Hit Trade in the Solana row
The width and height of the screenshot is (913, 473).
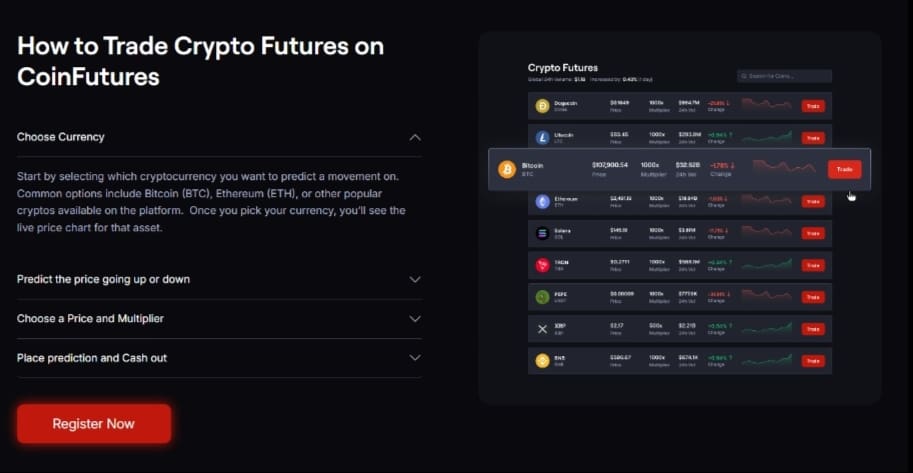coord(812,233)
